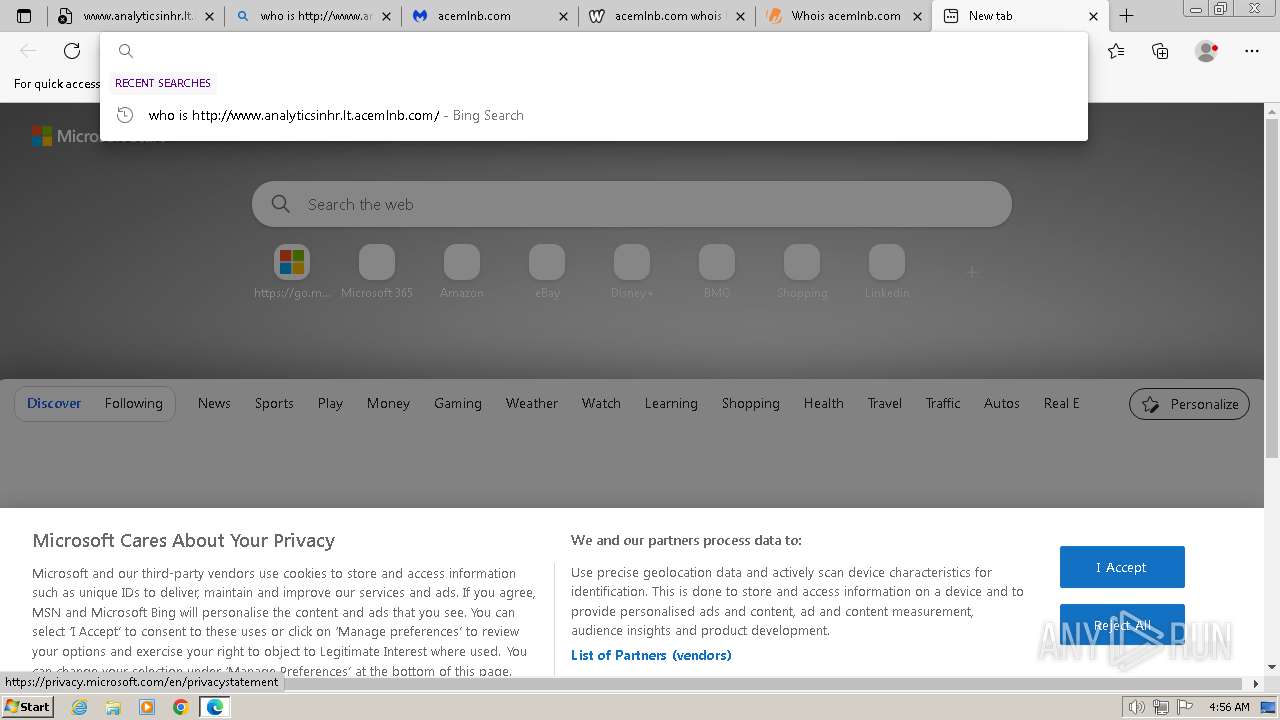Image resolution: width=1280 pixels, height=720 pixels.
Task: Open the News category
Action: pos(214,403)
